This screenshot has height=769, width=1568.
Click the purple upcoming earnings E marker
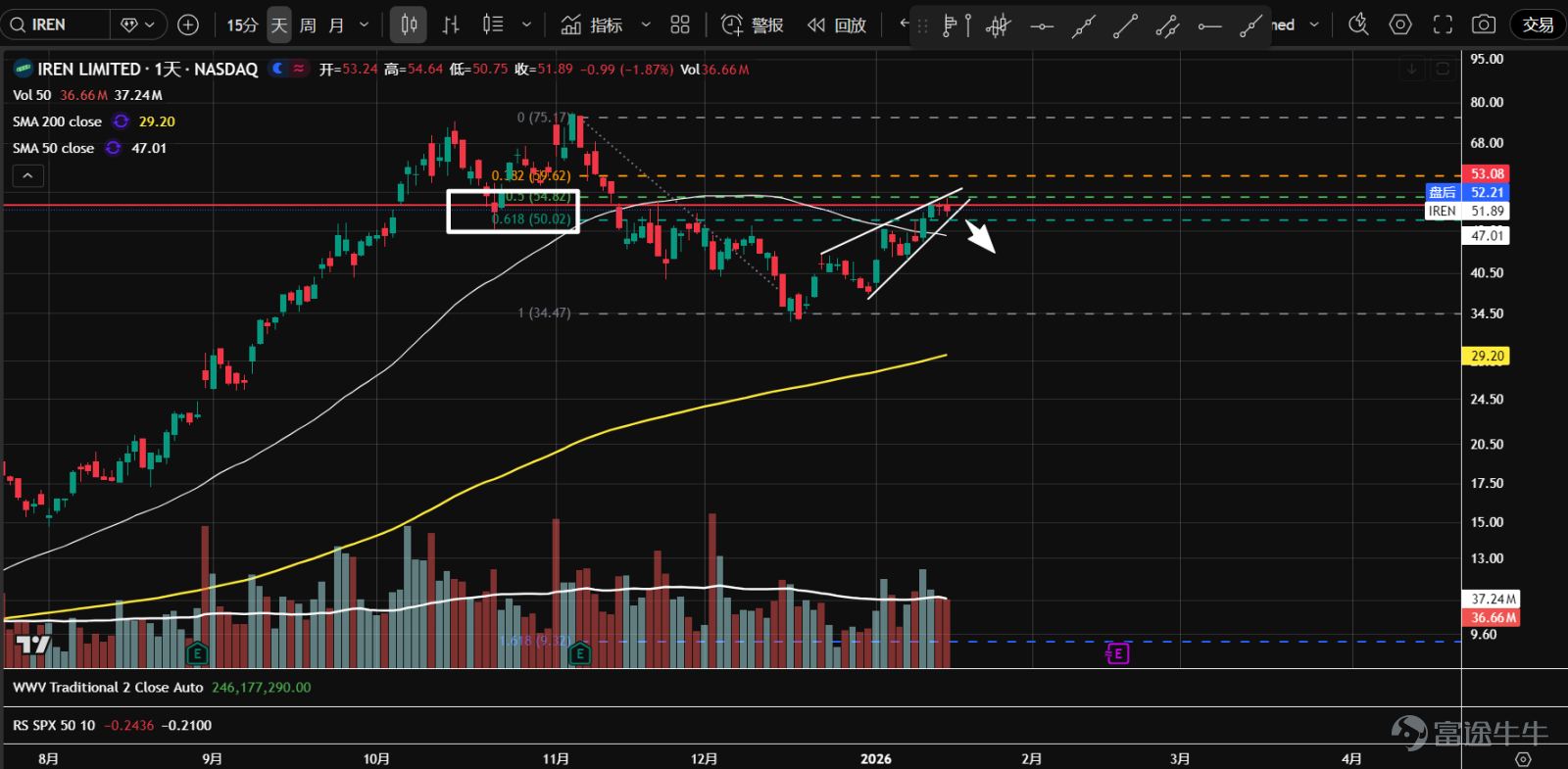pos(1117,652)
